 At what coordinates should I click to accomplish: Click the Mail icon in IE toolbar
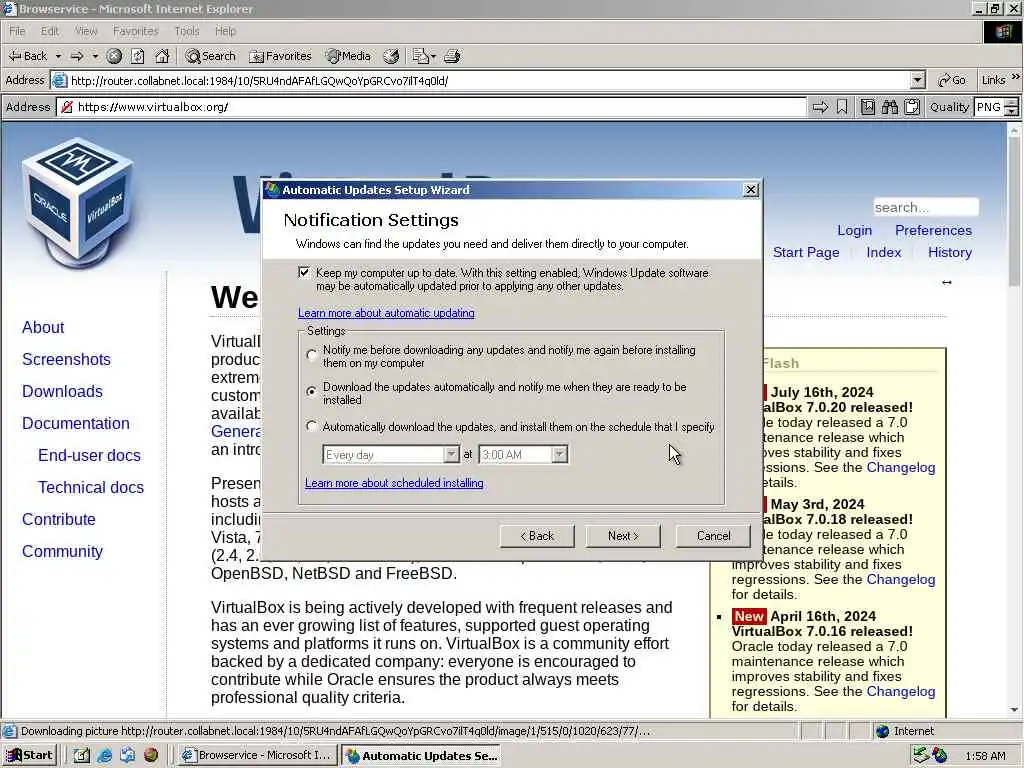[420, 56]
